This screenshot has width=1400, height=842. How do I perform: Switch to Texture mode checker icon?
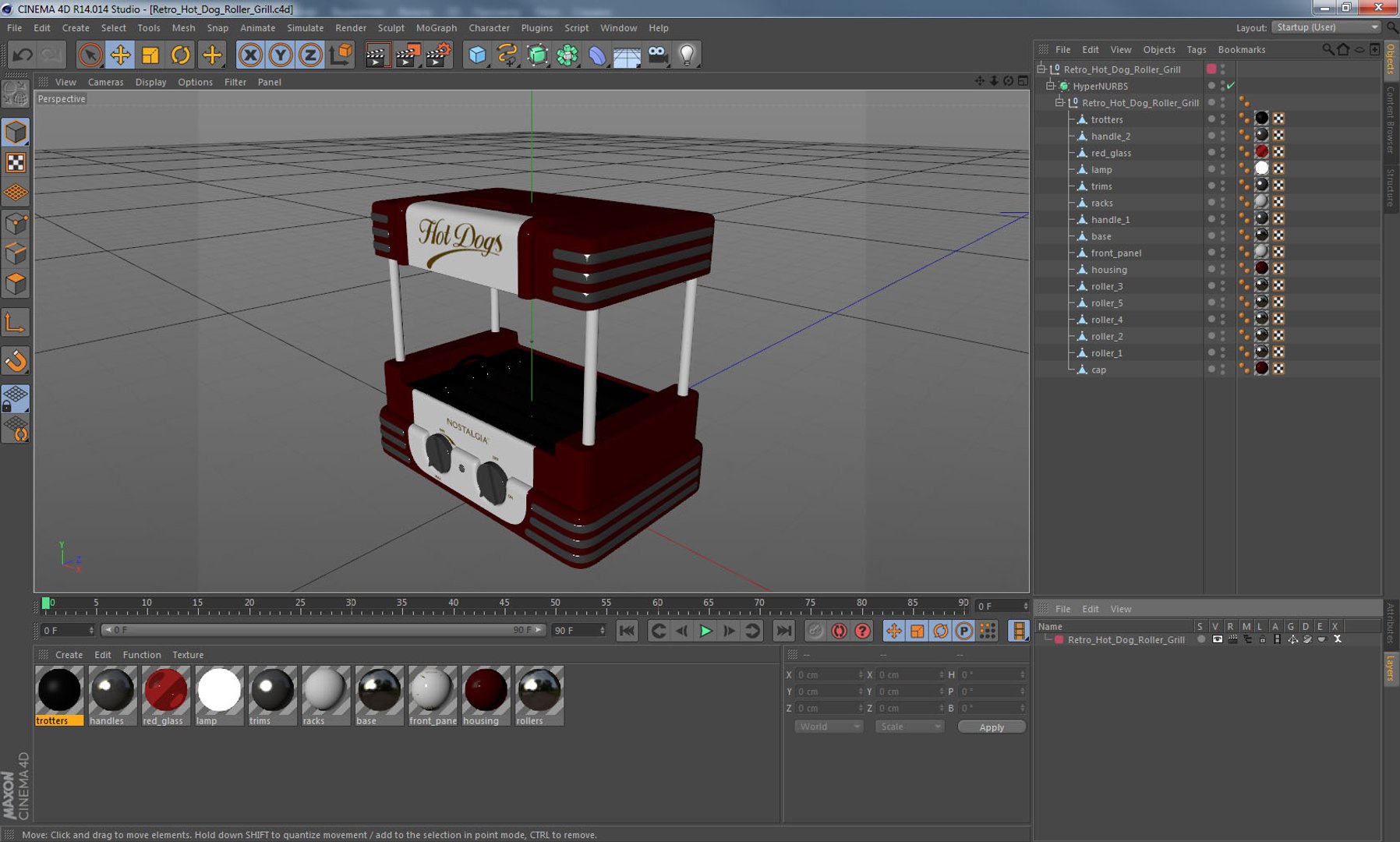pos(16,162)
